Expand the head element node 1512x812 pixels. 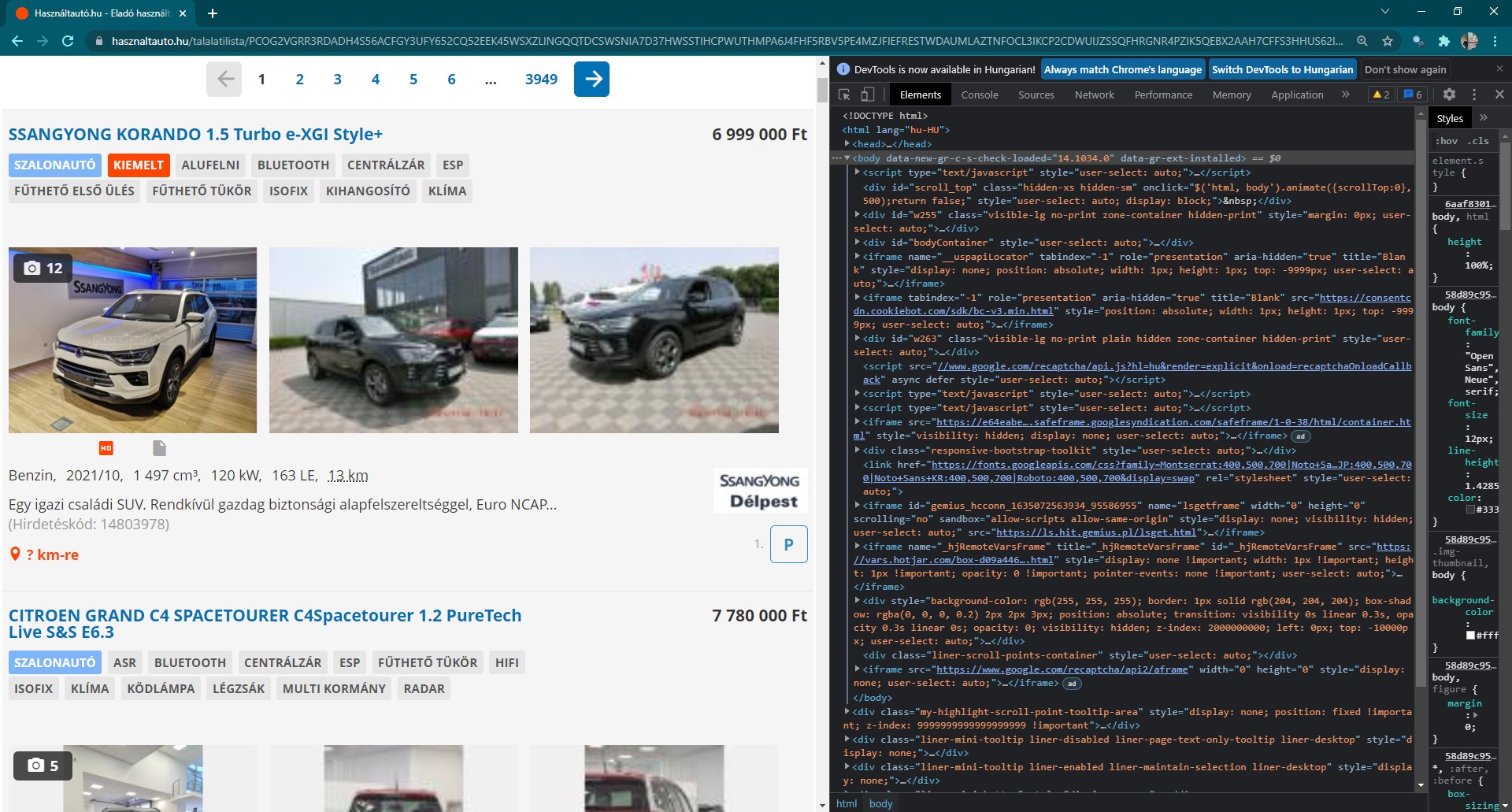click(847, 144)
